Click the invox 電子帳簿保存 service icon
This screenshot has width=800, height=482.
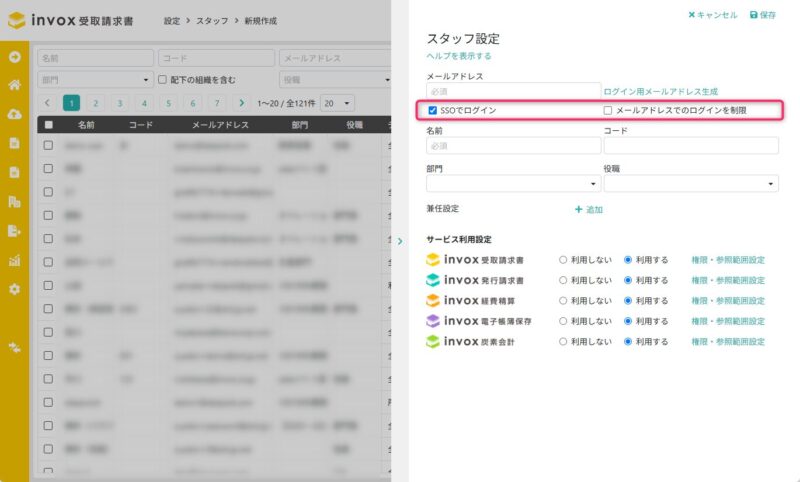click(433, 321)
